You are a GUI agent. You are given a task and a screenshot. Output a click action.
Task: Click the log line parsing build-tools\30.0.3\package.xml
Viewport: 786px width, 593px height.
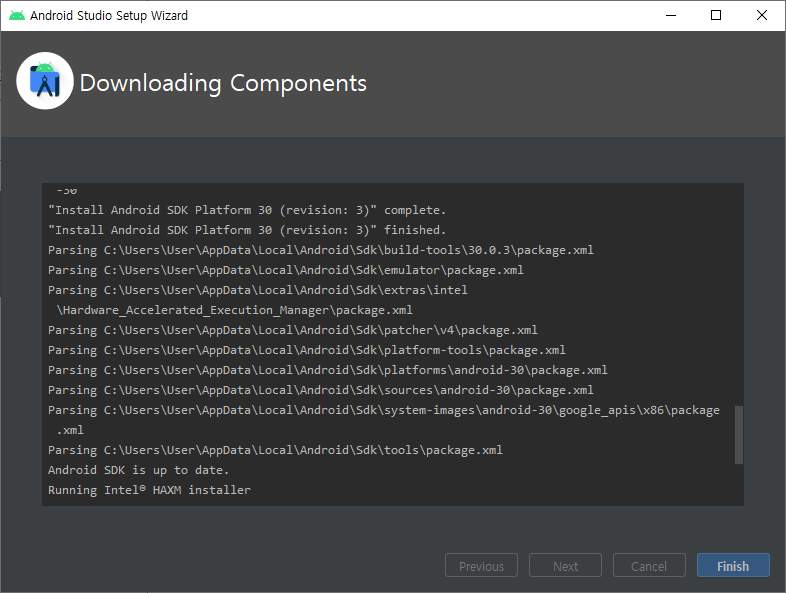coord(321,250)
